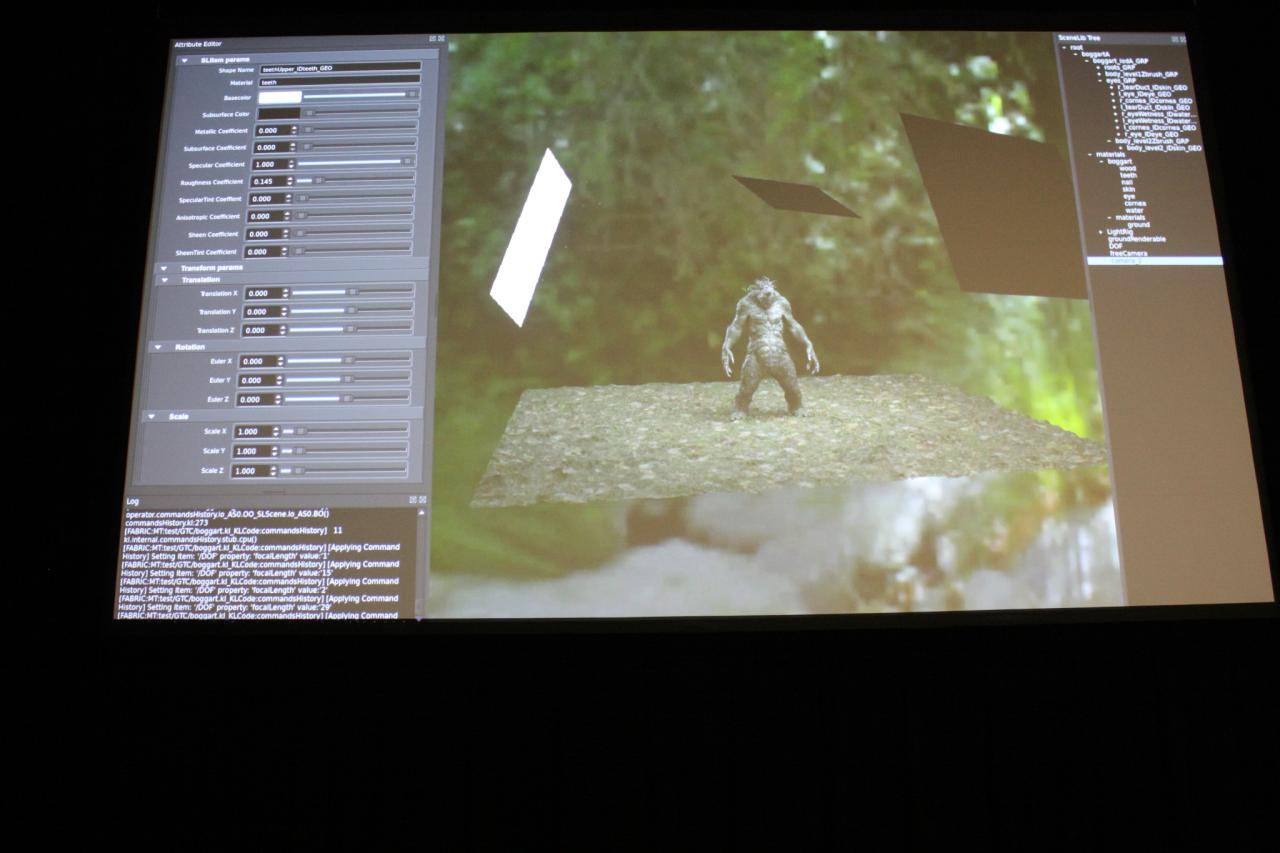Image resolution: width=1280 pixels, height=853 pixels.
Task: Open the white Basecolor swatch
Action: tap(280, 97)
